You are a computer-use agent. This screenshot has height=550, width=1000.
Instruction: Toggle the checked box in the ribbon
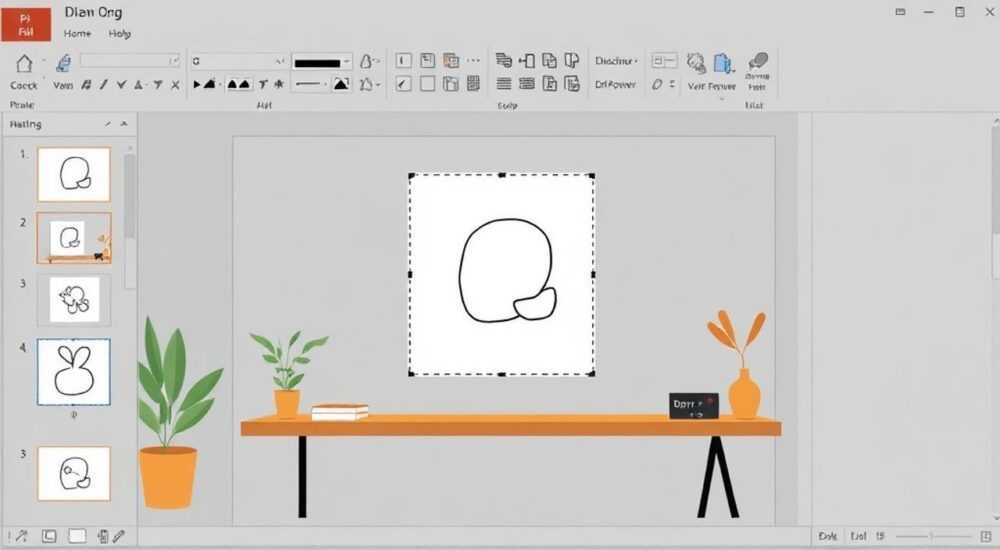tap(403, 84)
